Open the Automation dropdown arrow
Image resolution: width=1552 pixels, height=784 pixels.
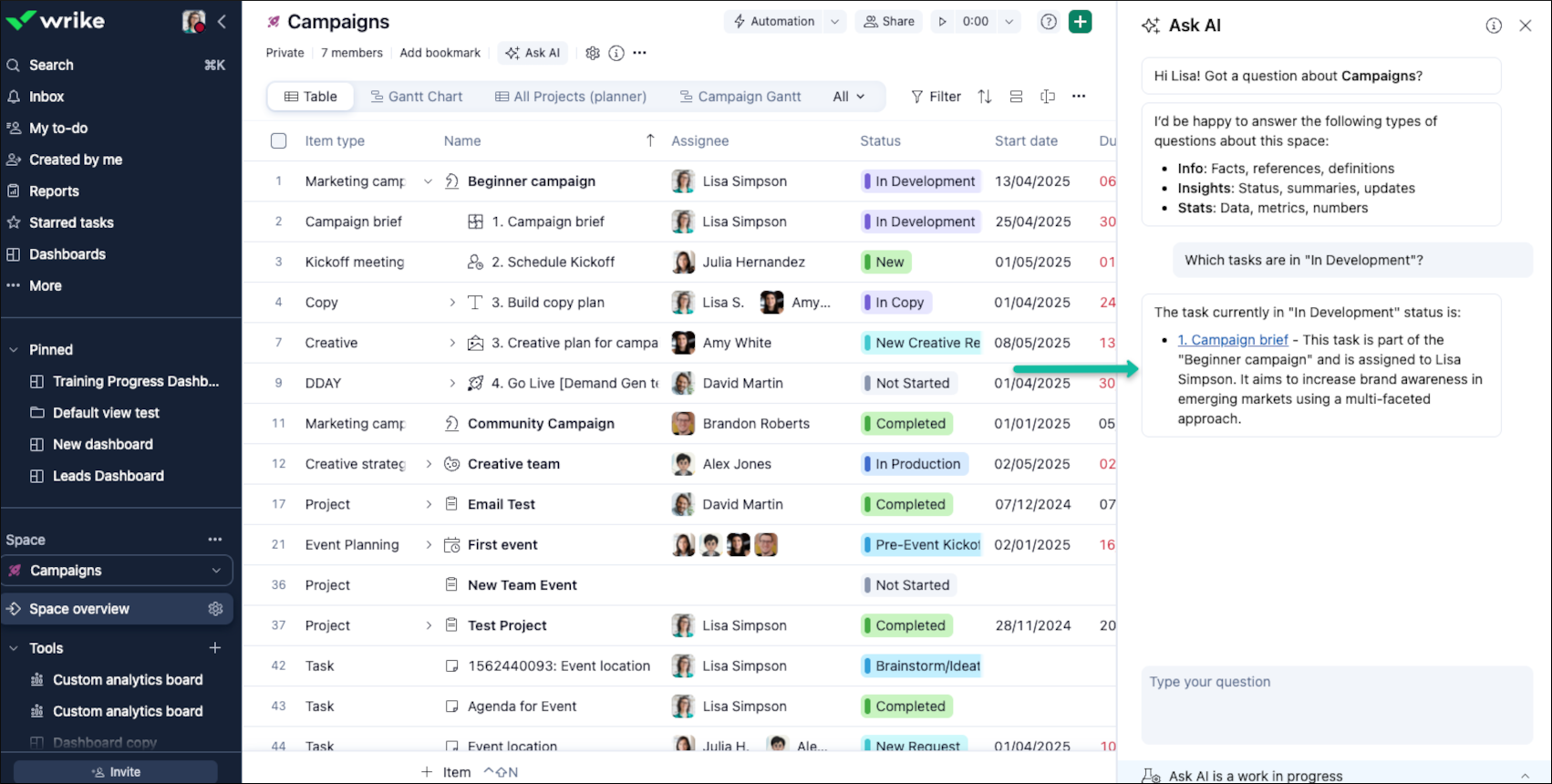click(x=834, y=22)
